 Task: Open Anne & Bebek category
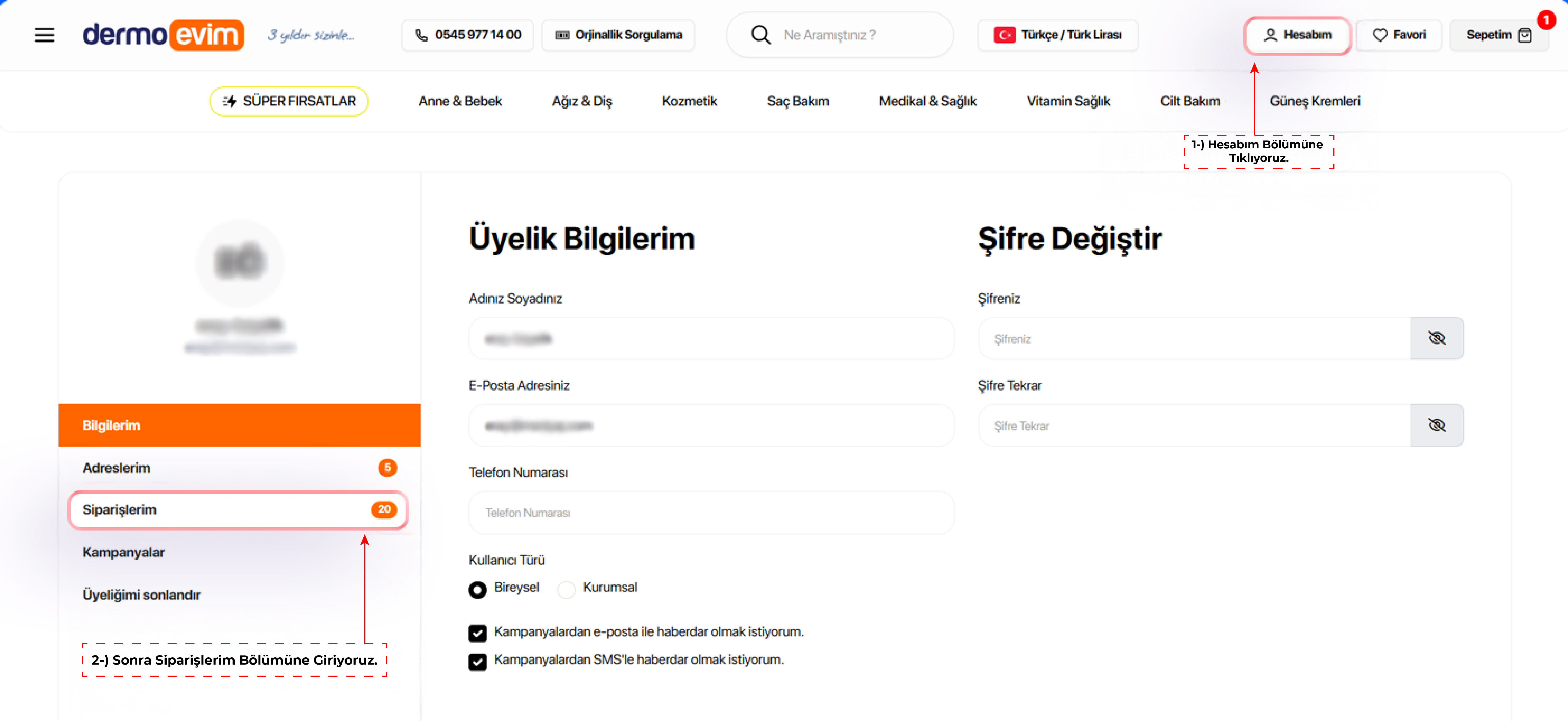pos(460,101)
